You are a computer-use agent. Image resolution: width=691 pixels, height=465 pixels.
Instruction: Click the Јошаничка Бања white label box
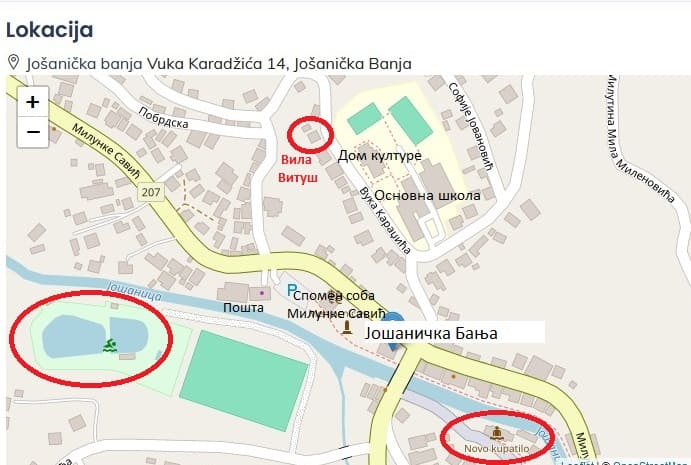click(x=455, y=332)
